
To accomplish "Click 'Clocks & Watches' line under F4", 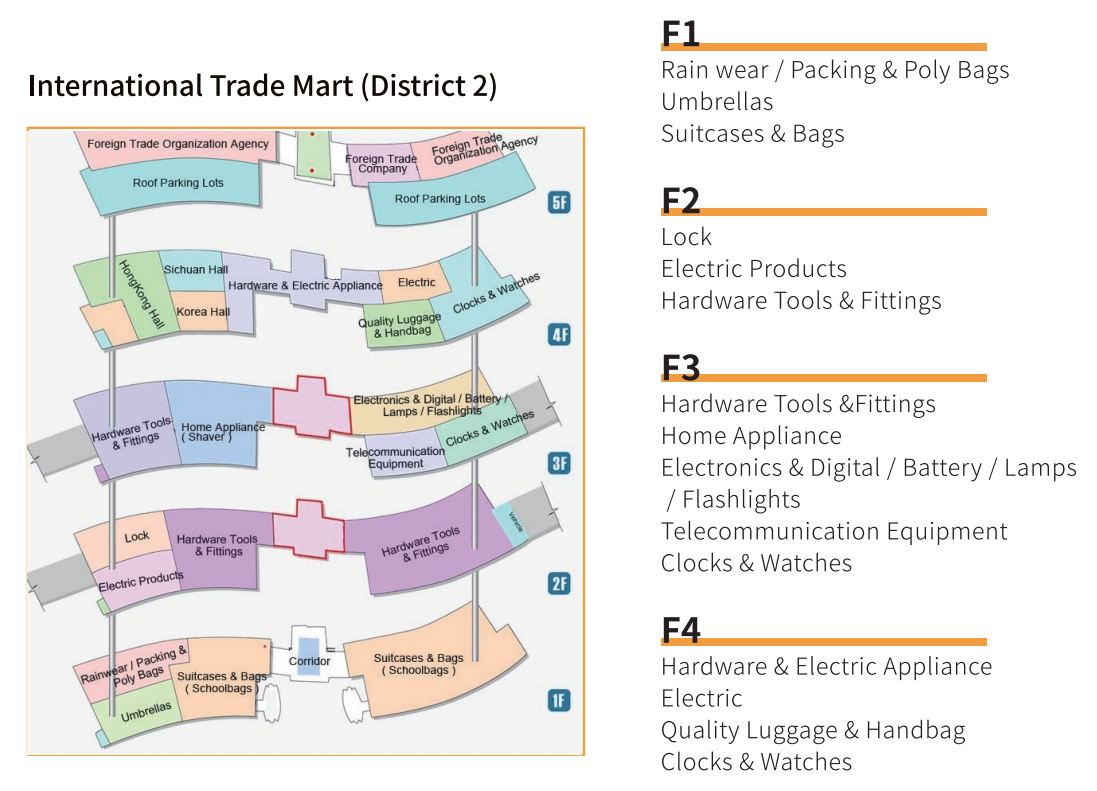I will [x=756, y=762].
